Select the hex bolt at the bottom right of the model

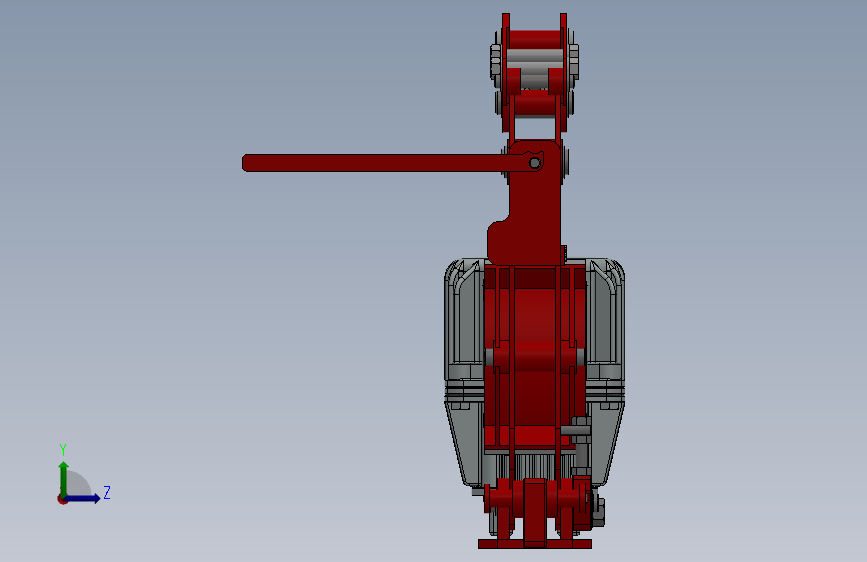[599, 510]
